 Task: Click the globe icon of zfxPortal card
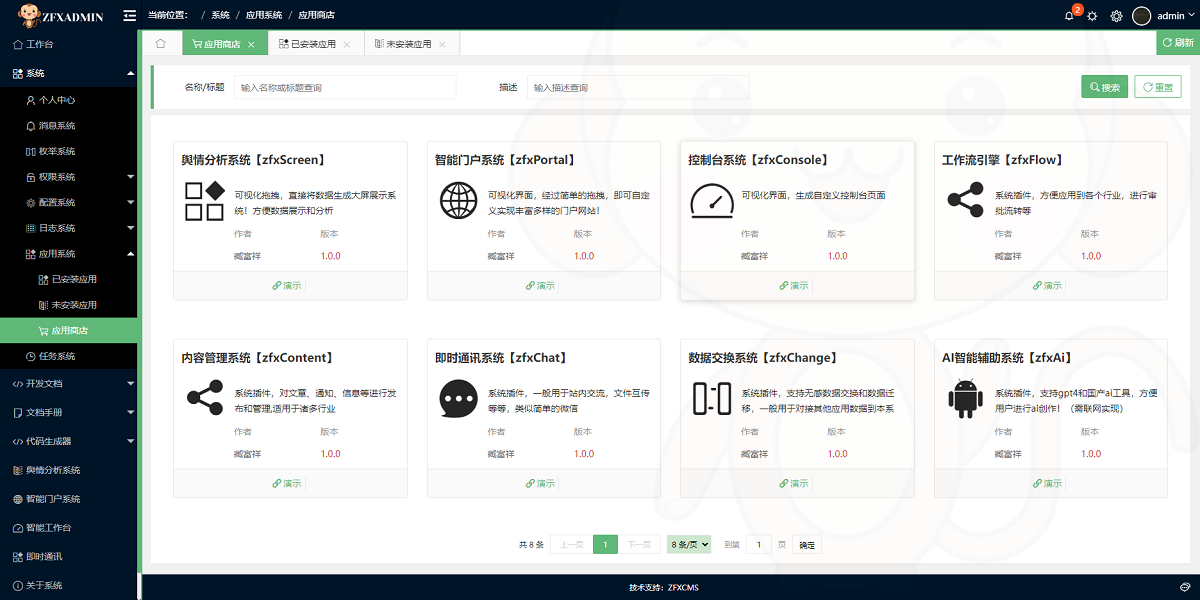(459, 201)
